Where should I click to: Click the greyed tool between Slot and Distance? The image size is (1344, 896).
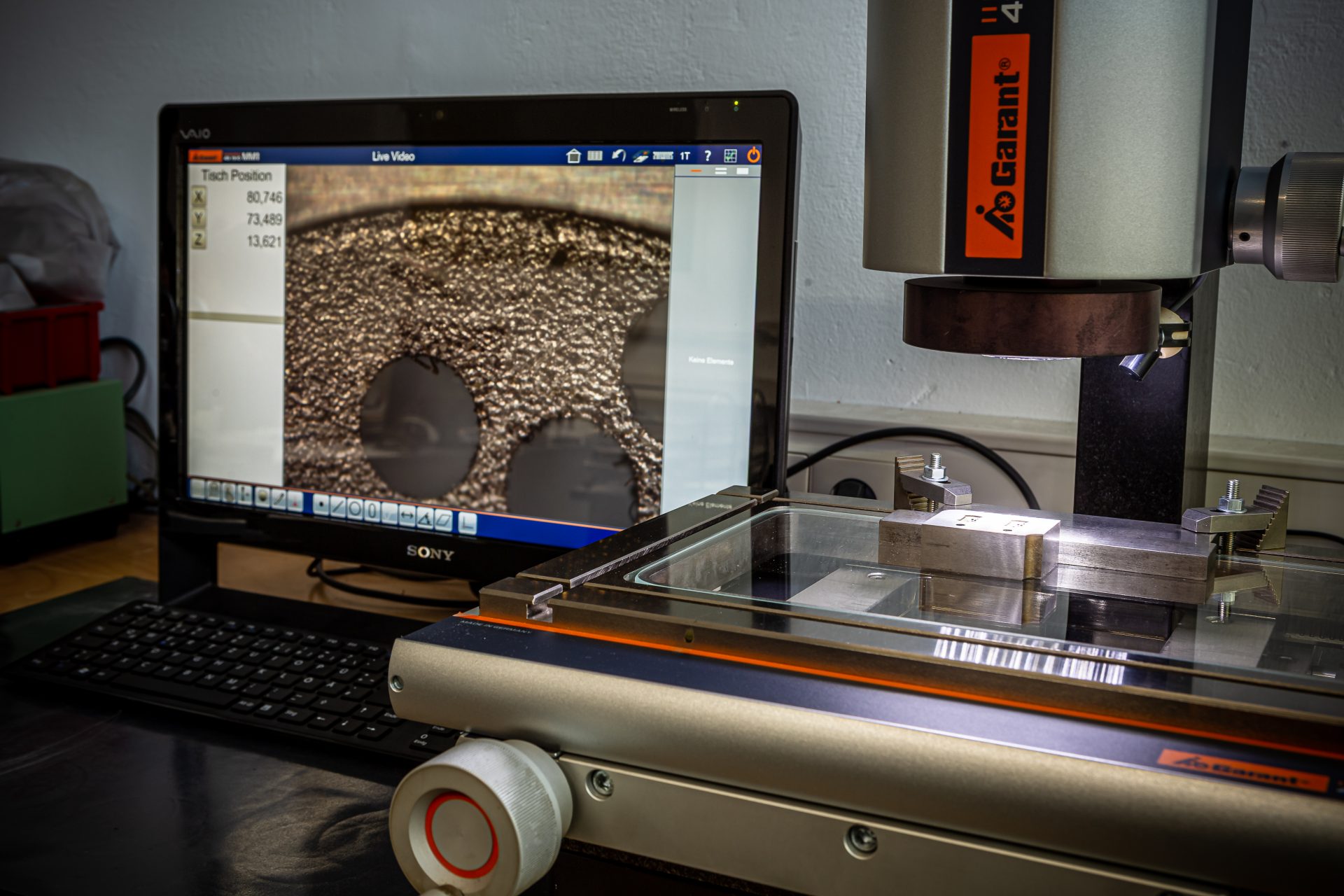(390, 513)
